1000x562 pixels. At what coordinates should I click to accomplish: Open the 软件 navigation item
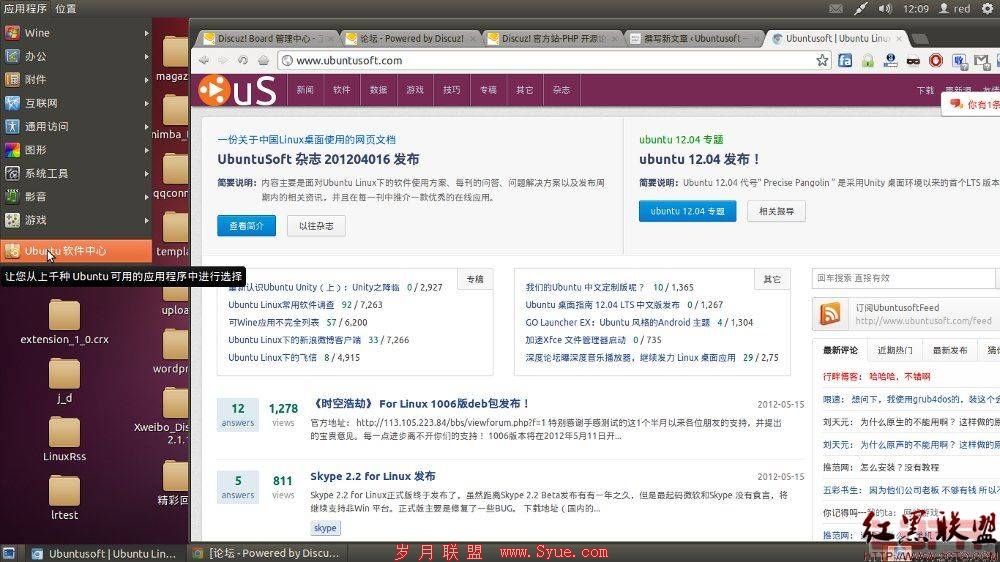pyautogui.click(x=342, y=90)
